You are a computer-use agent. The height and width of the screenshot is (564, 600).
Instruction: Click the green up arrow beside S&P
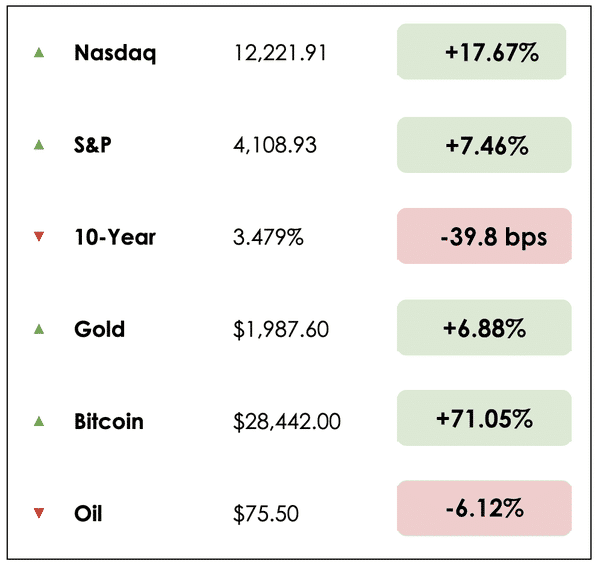pos(39,145)
